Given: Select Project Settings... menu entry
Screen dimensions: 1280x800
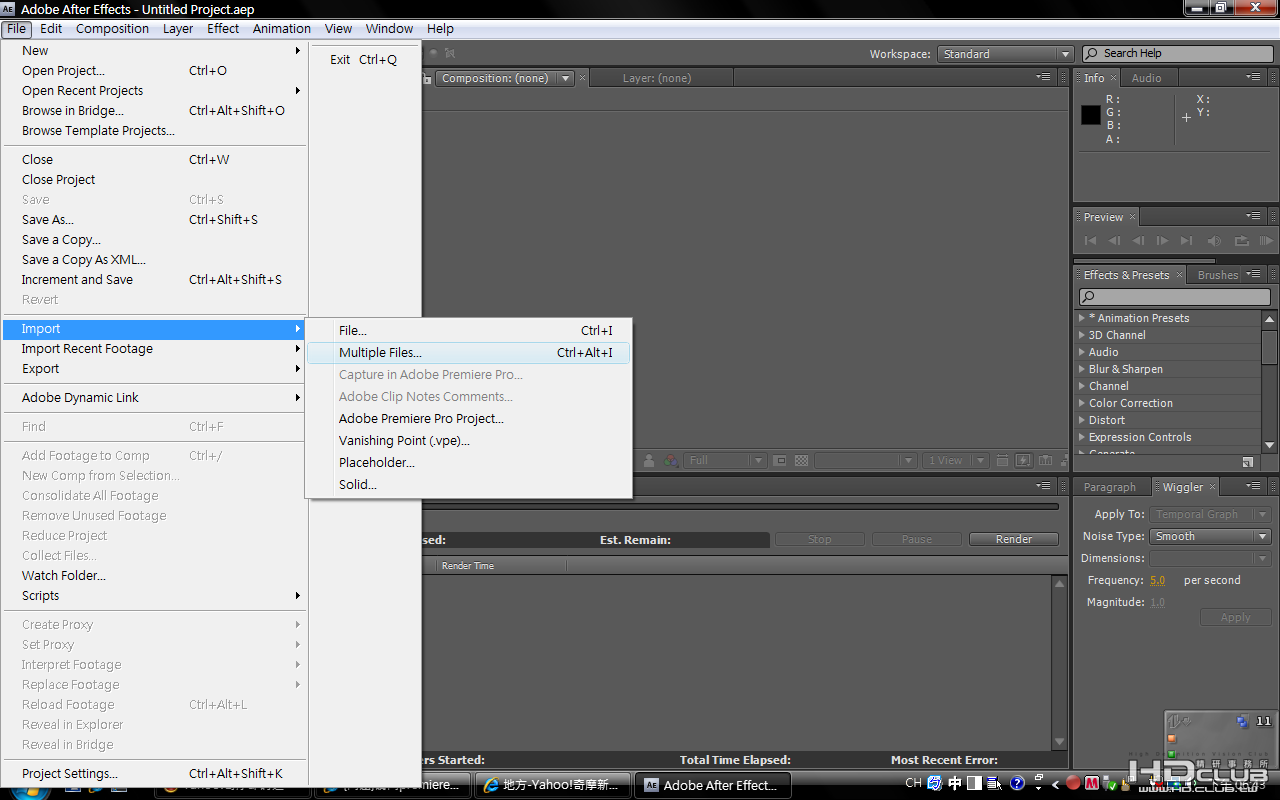Looking at the screenshot, I should 154,773.
